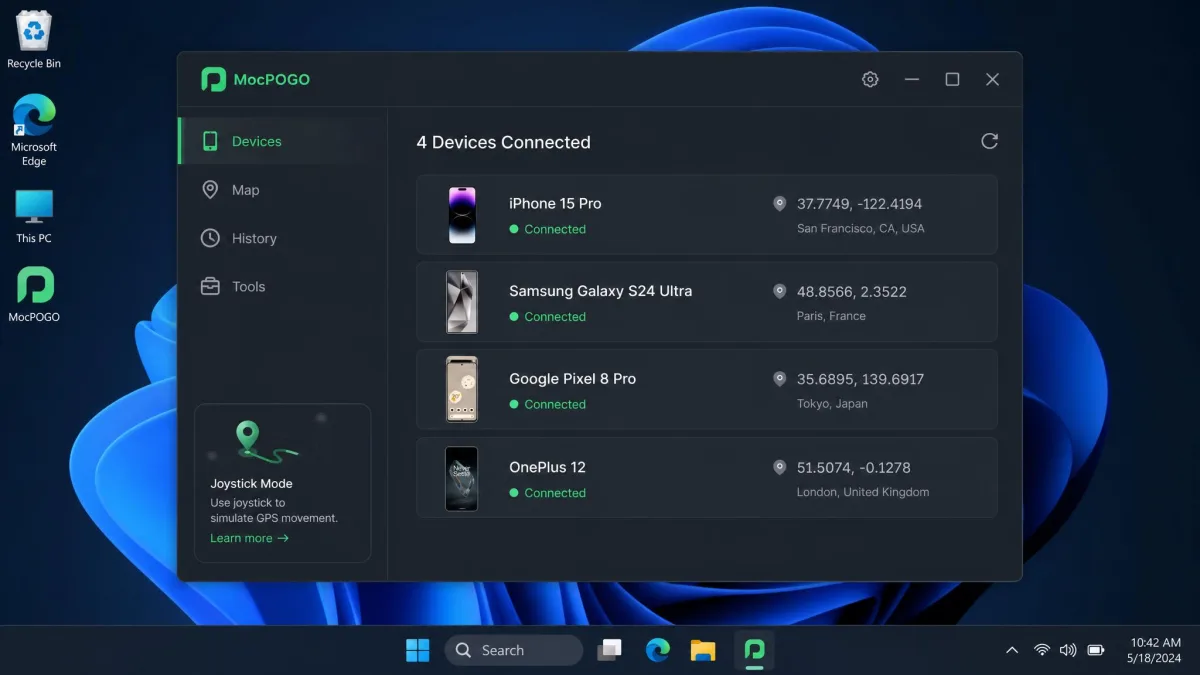The image size is (1200, 675).
Task: Click coordinates 37.7749, -122.4194
Action: point(859,203)
